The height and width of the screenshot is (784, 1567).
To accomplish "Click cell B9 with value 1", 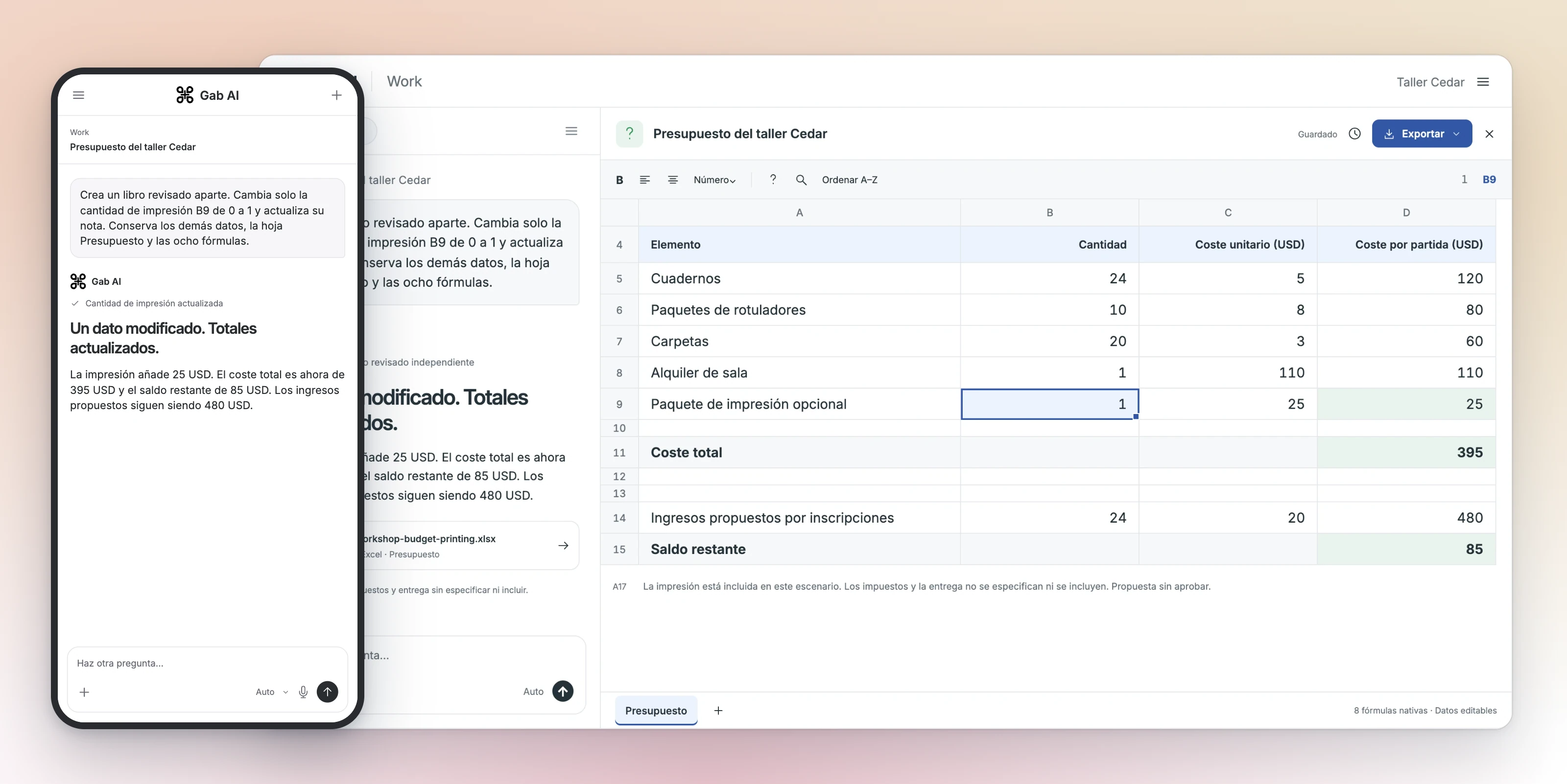I will pos(1049,404).
